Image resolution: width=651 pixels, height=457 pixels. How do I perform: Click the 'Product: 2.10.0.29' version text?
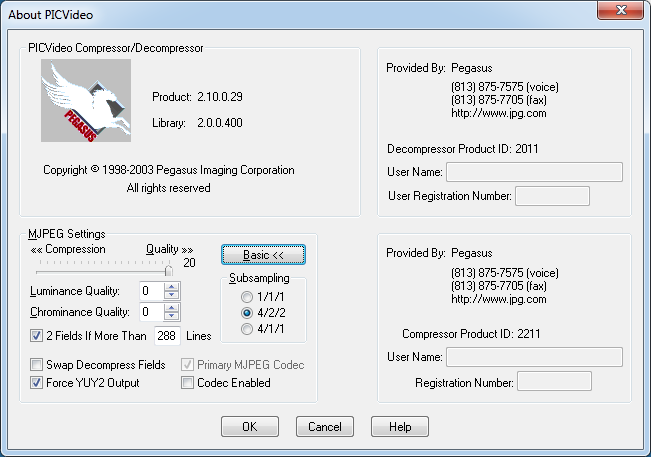[x=197, y=97]
